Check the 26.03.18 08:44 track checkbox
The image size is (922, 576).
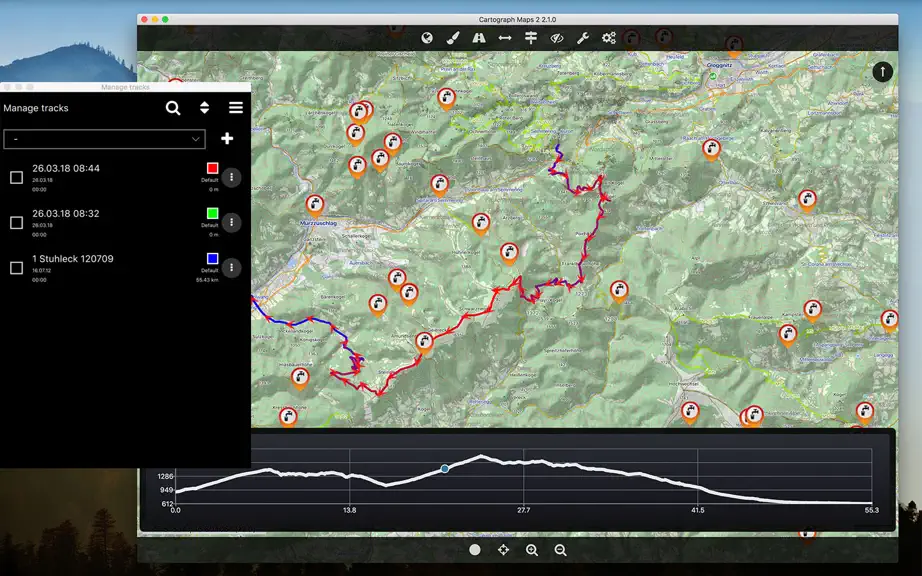(16, 178)
